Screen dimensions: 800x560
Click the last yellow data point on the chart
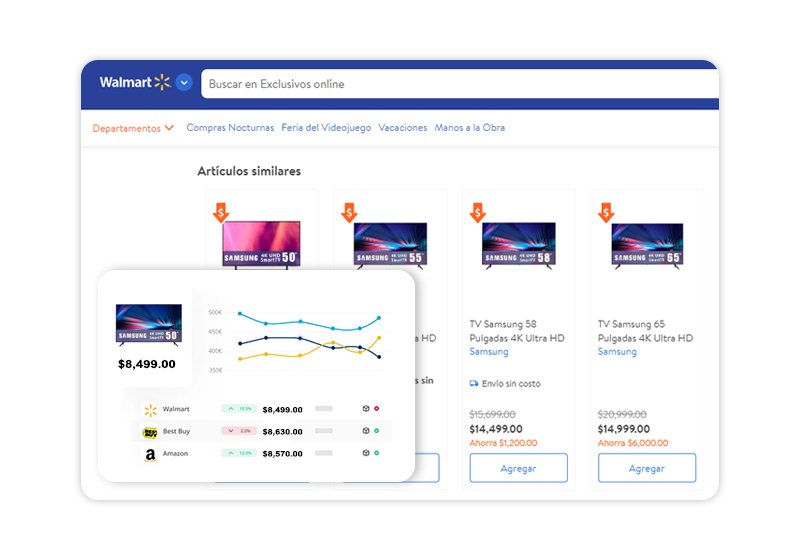379,338
